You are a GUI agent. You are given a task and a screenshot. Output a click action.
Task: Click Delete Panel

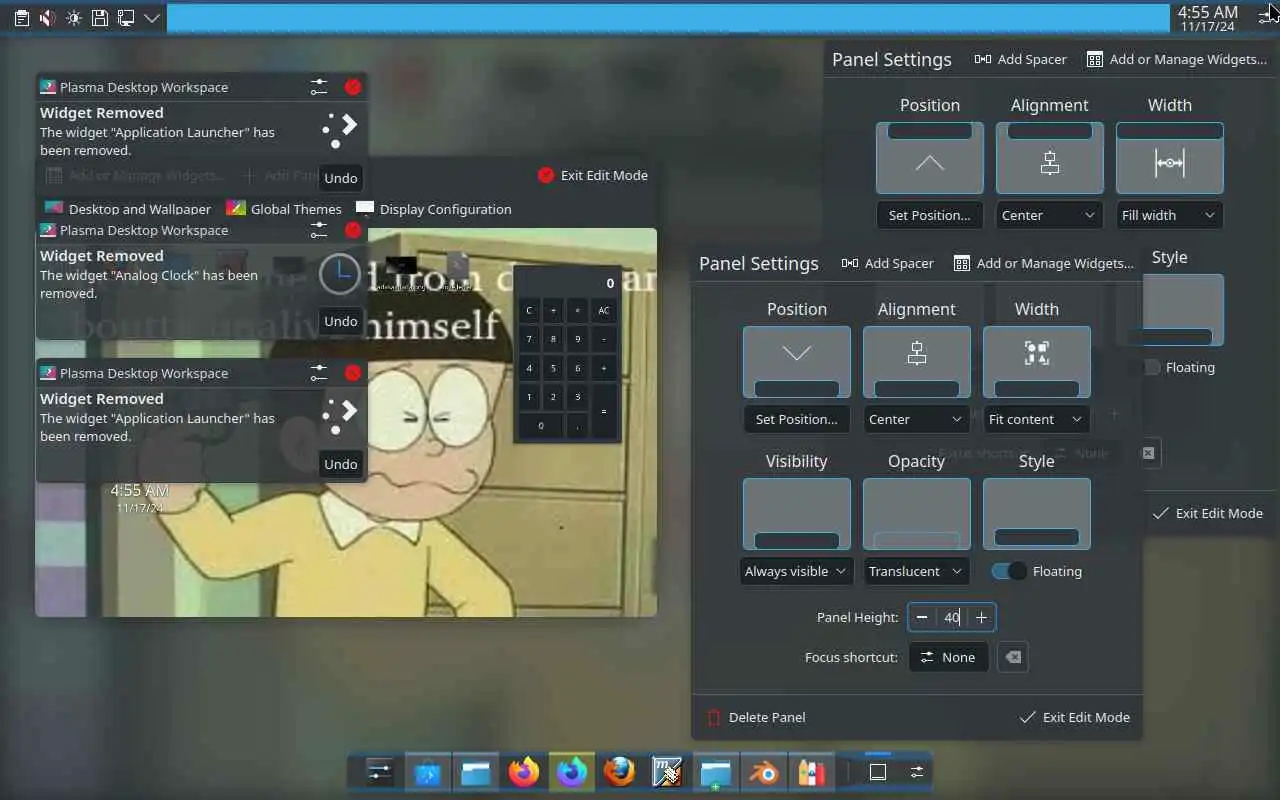(x=756, y=717)
